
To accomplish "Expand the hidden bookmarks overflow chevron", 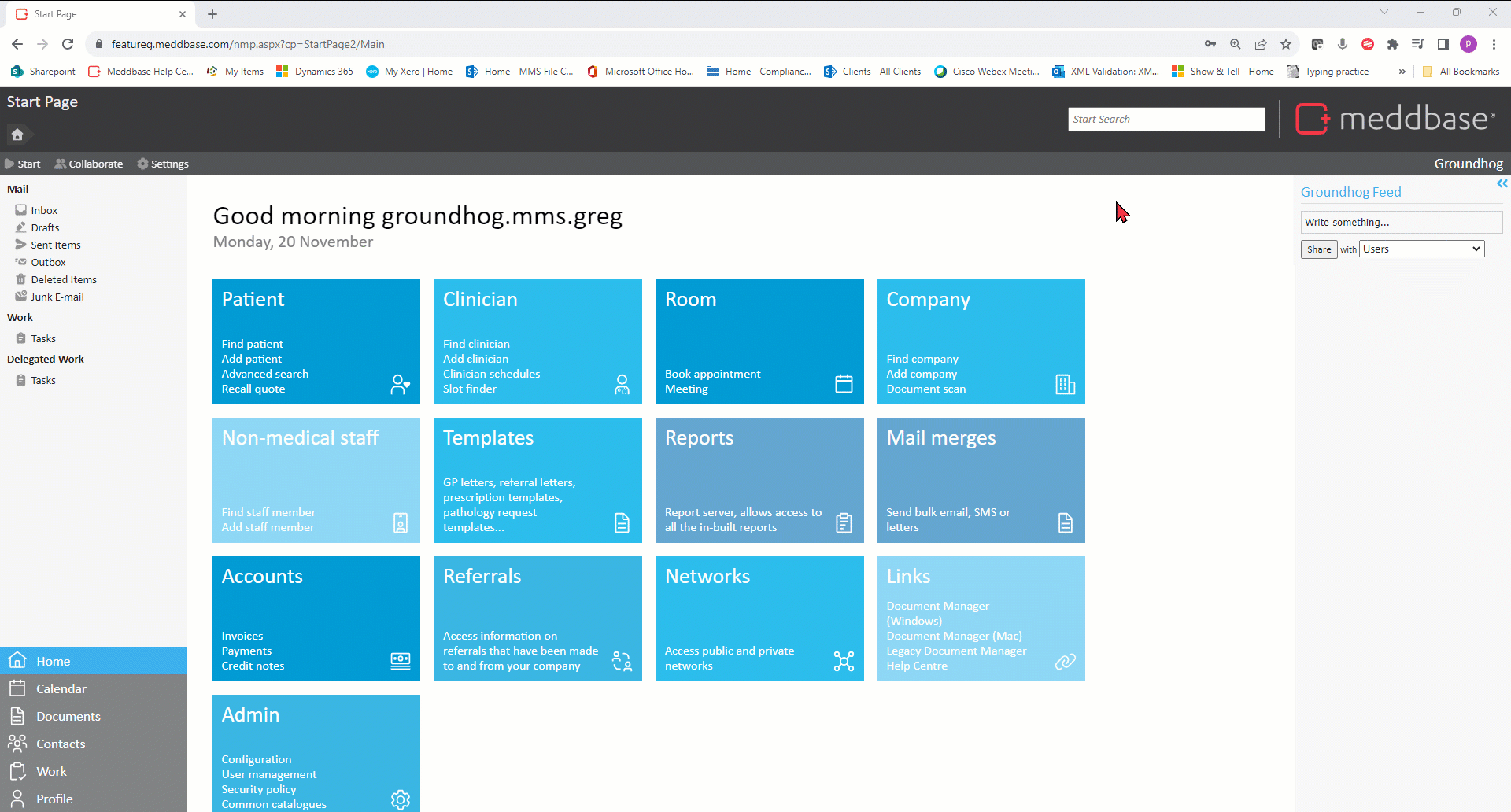I will click(1402, 72).
